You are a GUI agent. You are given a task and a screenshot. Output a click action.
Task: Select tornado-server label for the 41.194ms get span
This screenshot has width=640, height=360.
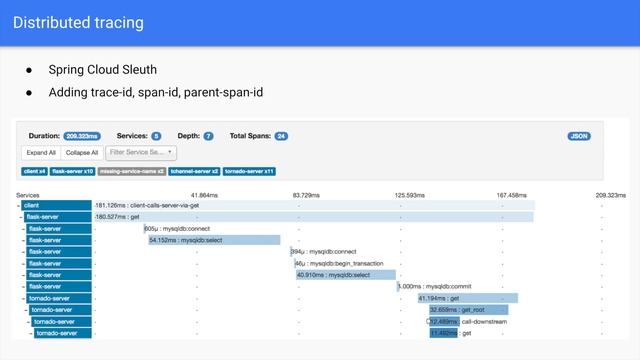[x=59, y=298]
